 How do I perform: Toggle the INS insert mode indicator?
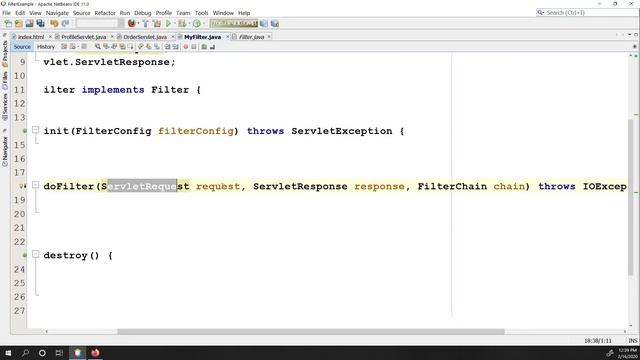pos(633,340)
